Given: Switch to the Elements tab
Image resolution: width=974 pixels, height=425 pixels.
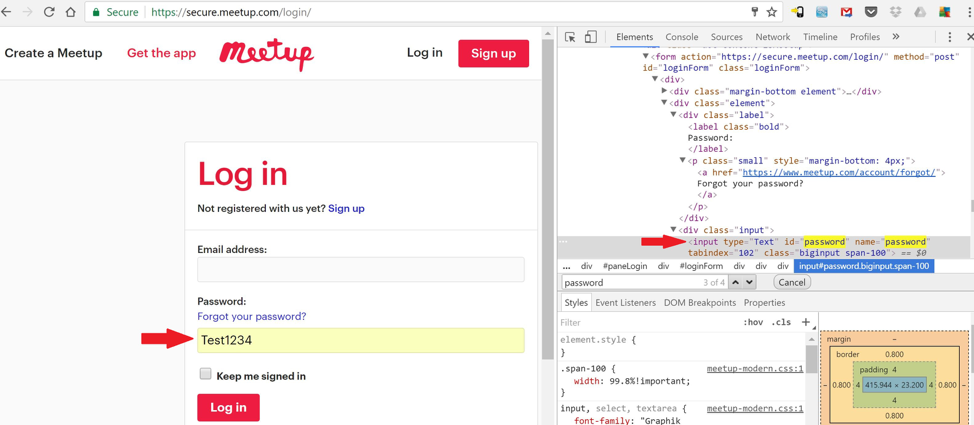Looking at the screenshot, I should pyautogui.click(x=634, y=37).
